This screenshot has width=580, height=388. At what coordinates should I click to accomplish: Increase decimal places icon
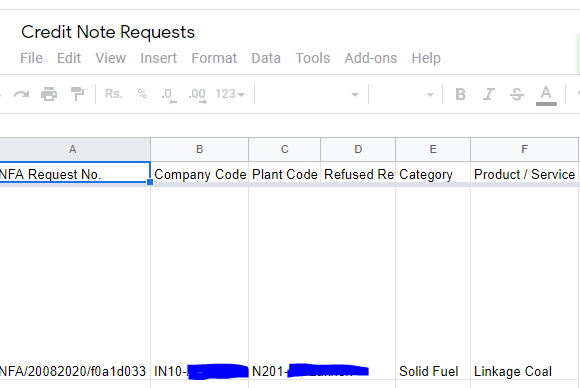pos(197,95)
